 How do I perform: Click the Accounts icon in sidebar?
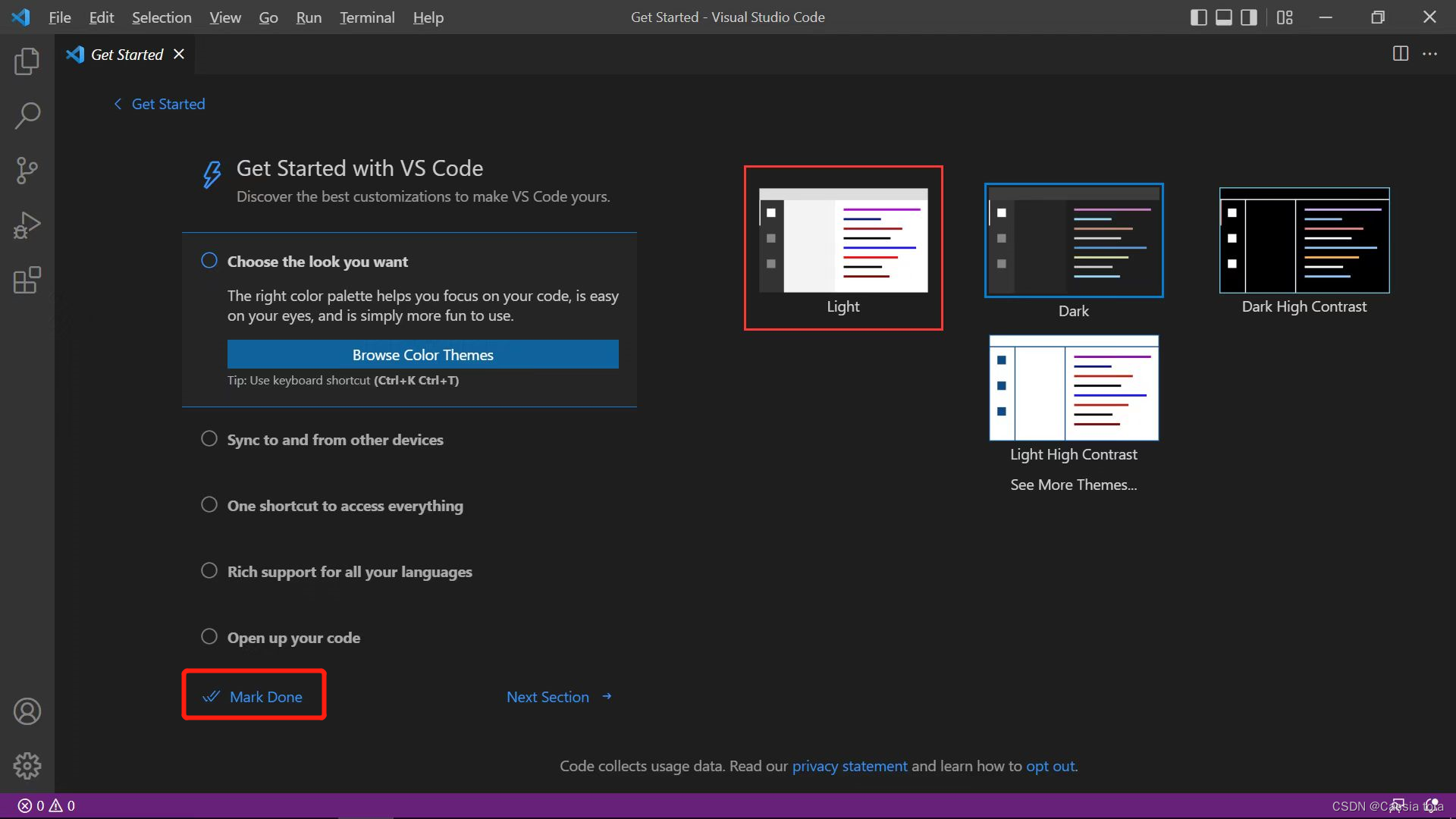pyautogui.click(x=27, y=711)
